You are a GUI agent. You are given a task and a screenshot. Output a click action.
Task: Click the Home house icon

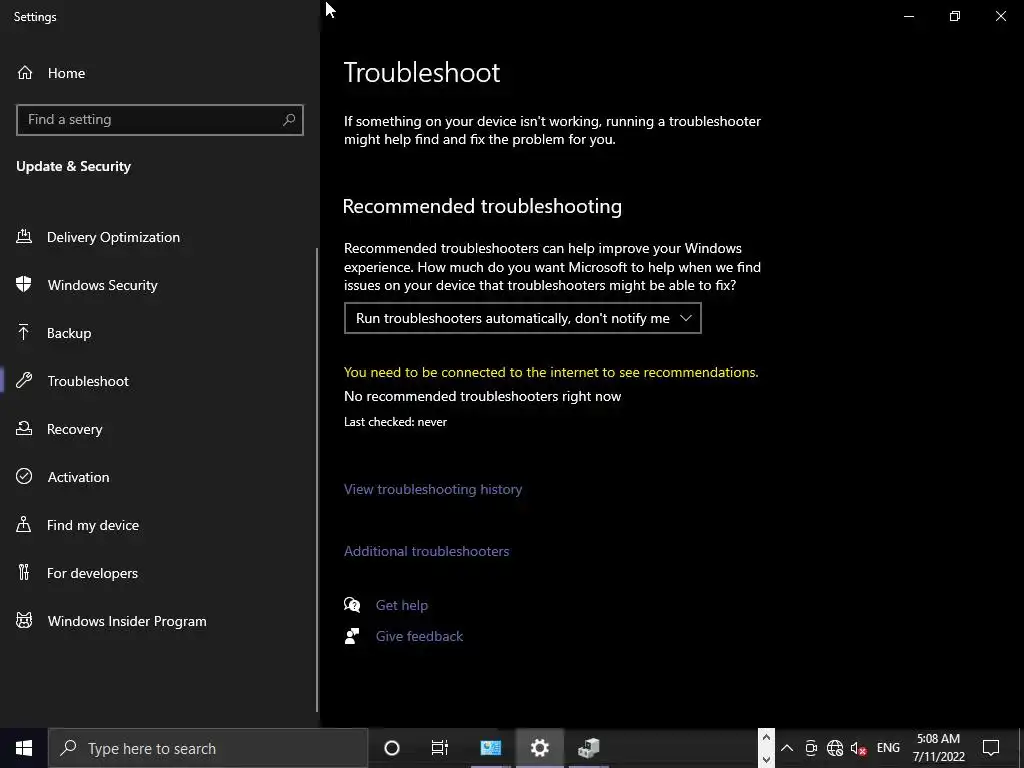pos(25,72)
